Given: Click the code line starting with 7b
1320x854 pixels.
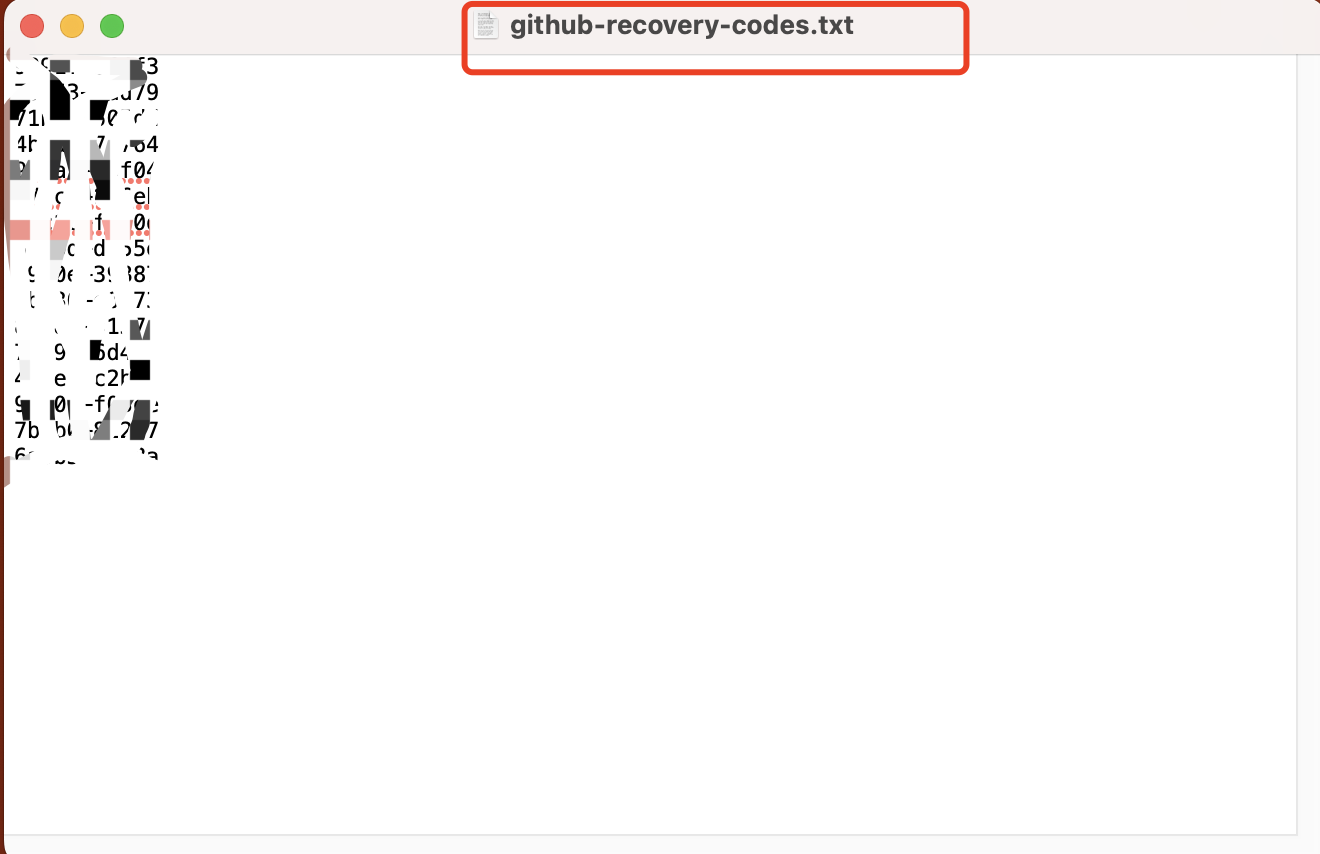Looking at the screenshot, I should tap(85, 431).
